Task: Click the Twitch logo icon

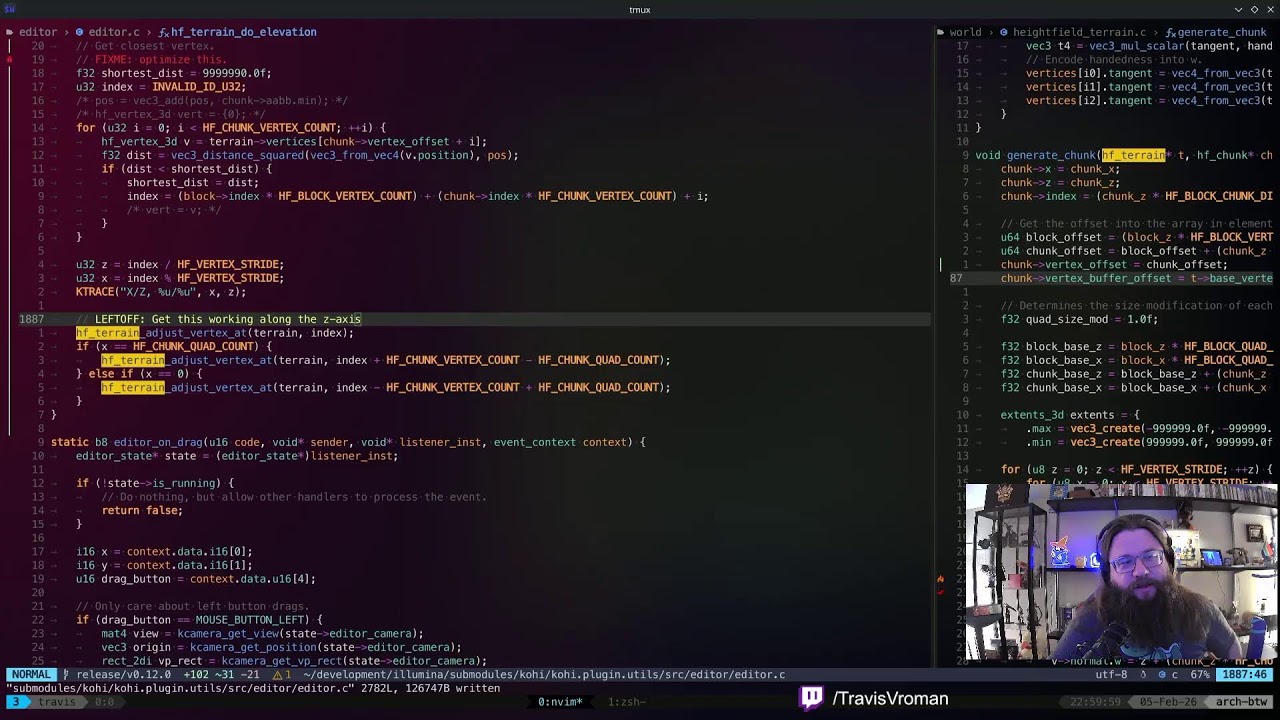Action: click(x=812, y=698)
